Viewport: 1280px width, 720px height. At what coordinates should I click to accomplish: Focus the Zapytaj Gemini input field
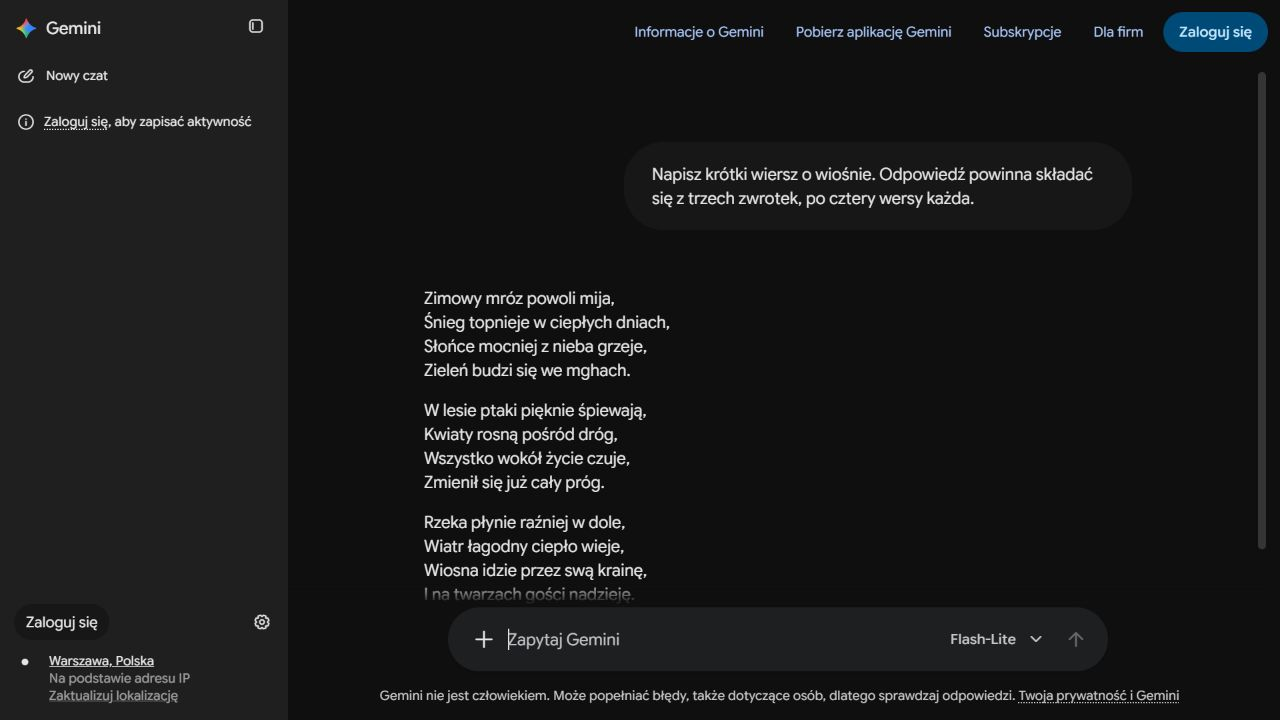720,639
